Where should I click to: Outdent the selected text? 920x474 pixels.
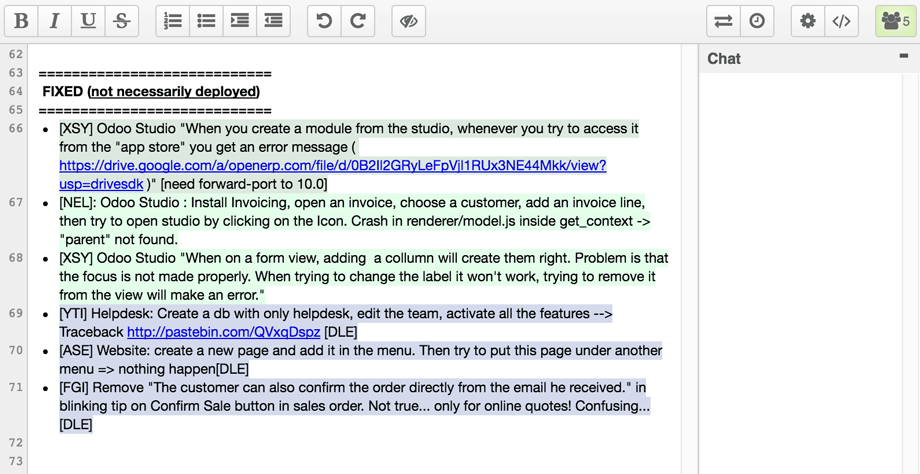point(273,21)
